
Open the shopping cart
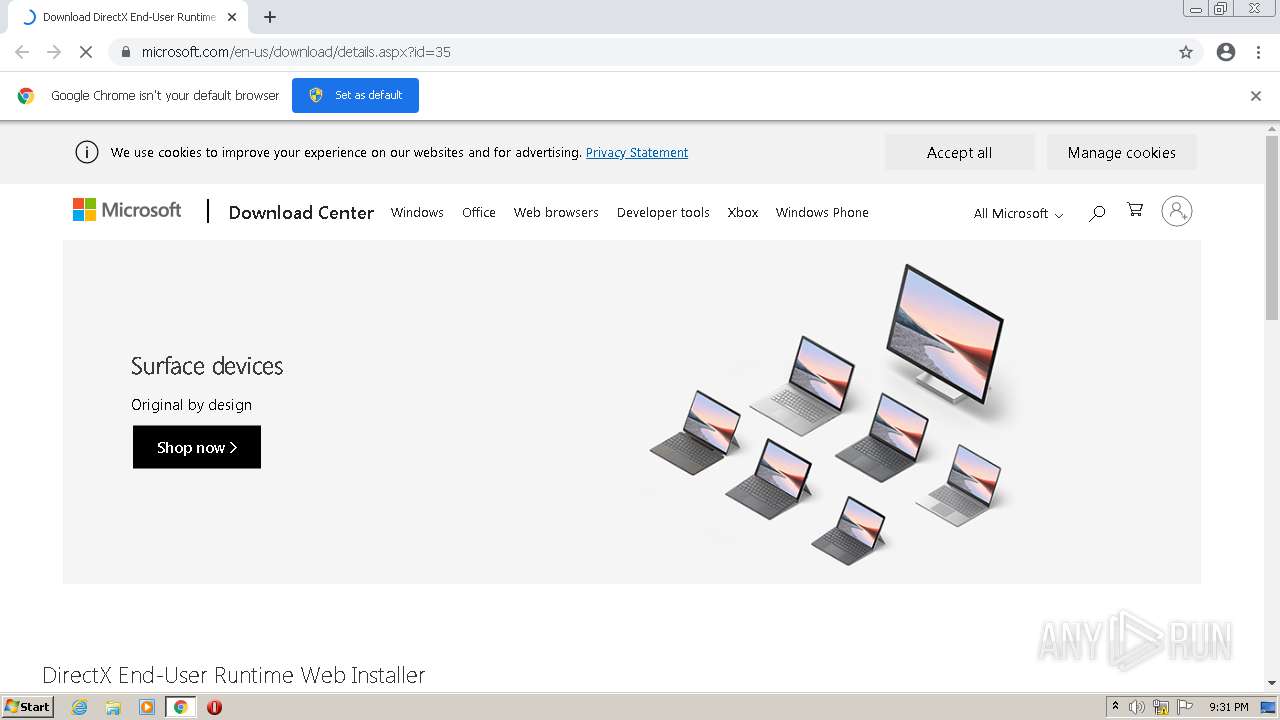[x=1135, y=210]
